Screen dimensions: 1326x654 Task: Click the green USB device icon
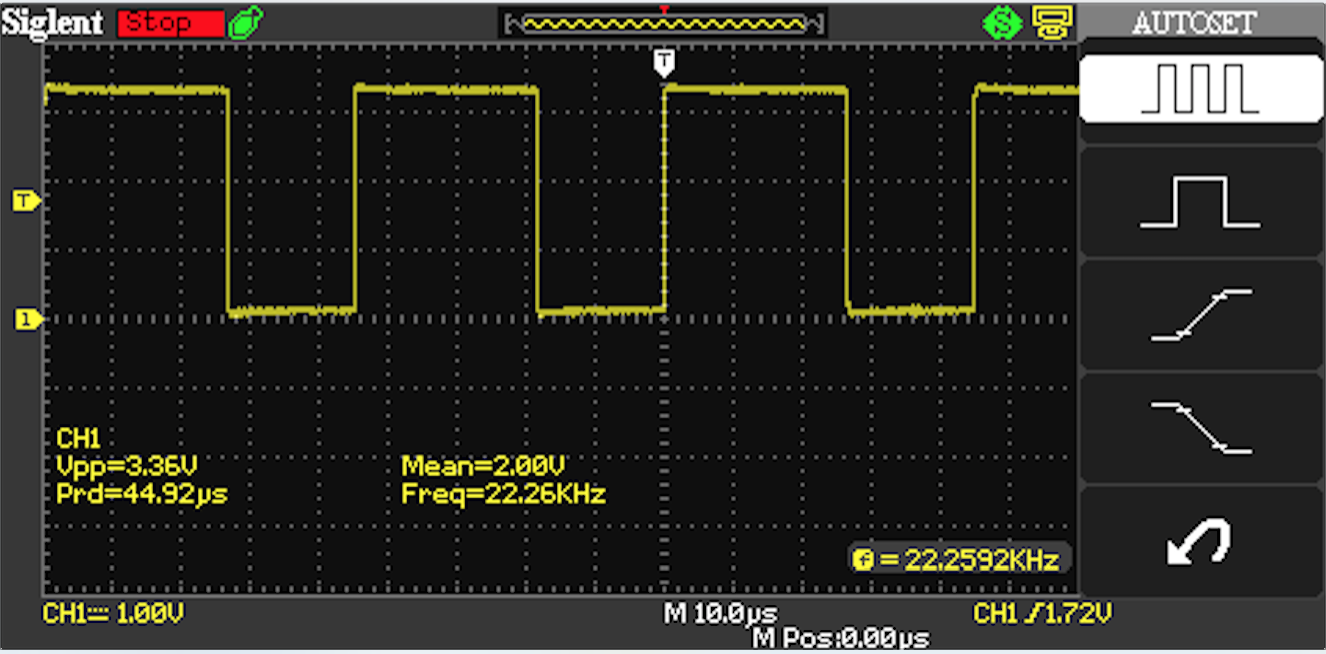coord(245,23)
